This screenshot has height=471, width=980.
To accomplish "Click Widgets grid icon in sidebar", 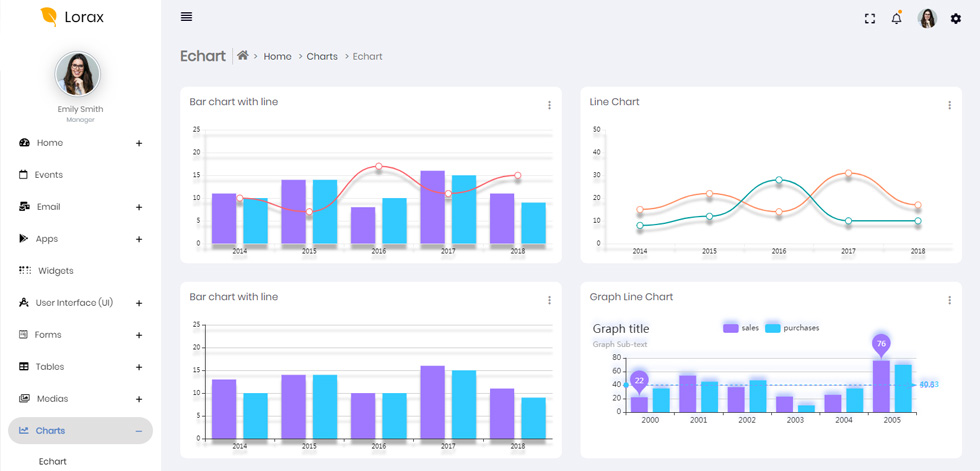I will pos(24,270).
